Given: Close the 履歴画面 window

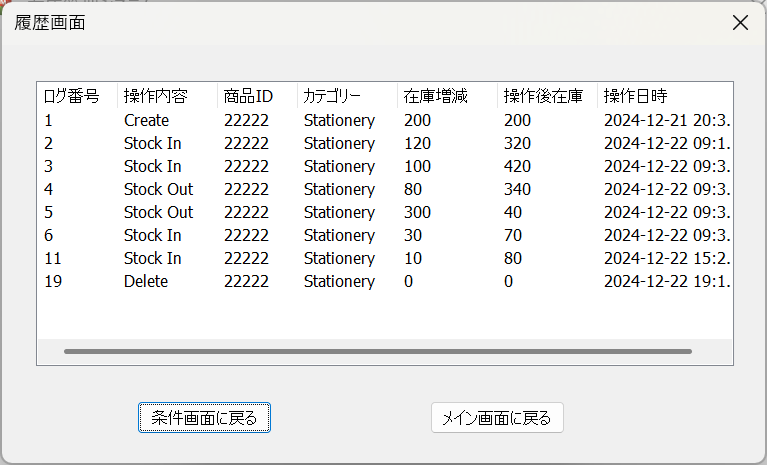Looking at the screenshot, I should tap(740, 23).
